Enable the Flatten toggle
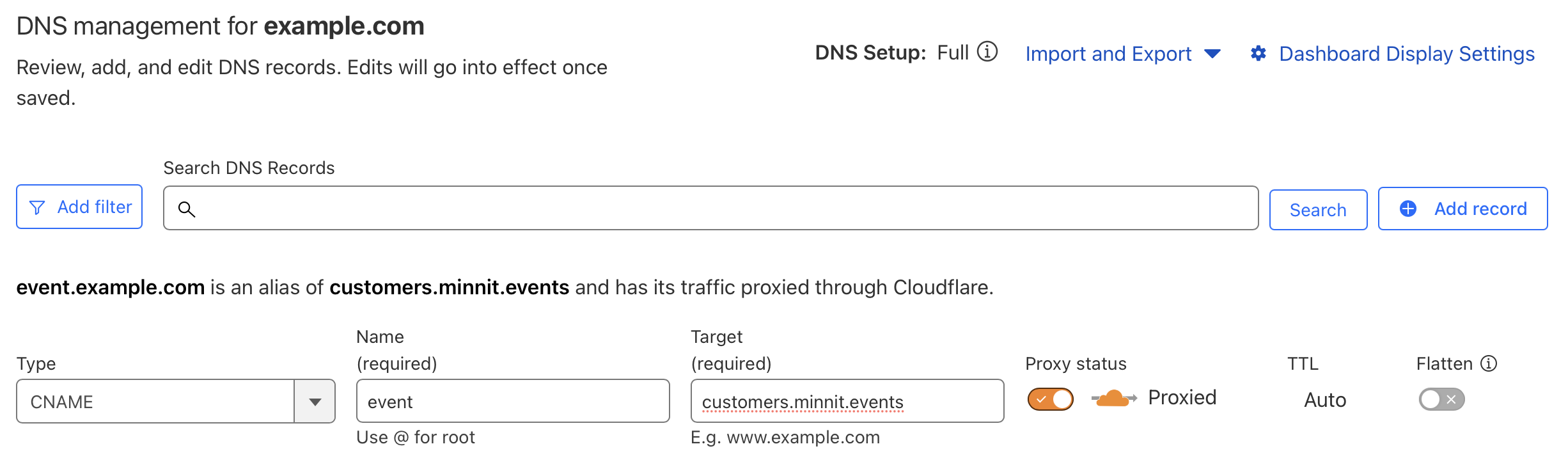 pyautogui.click(x=1441, y=399)
